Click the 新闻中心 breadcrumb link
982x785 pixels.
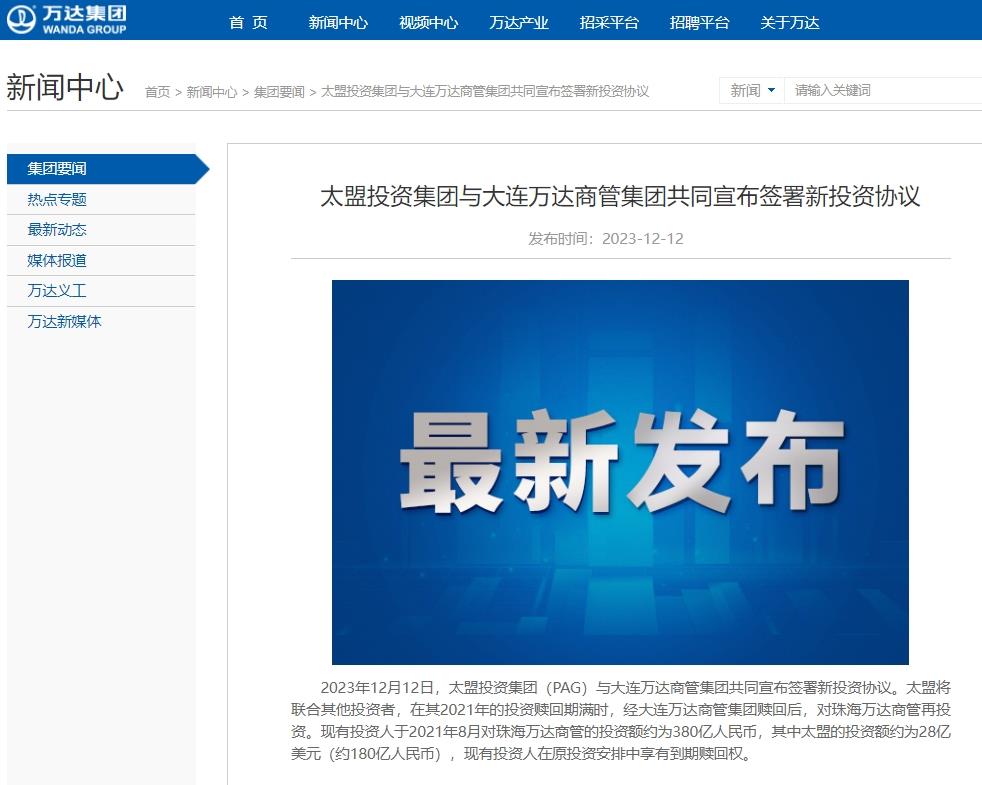(212, 91)
